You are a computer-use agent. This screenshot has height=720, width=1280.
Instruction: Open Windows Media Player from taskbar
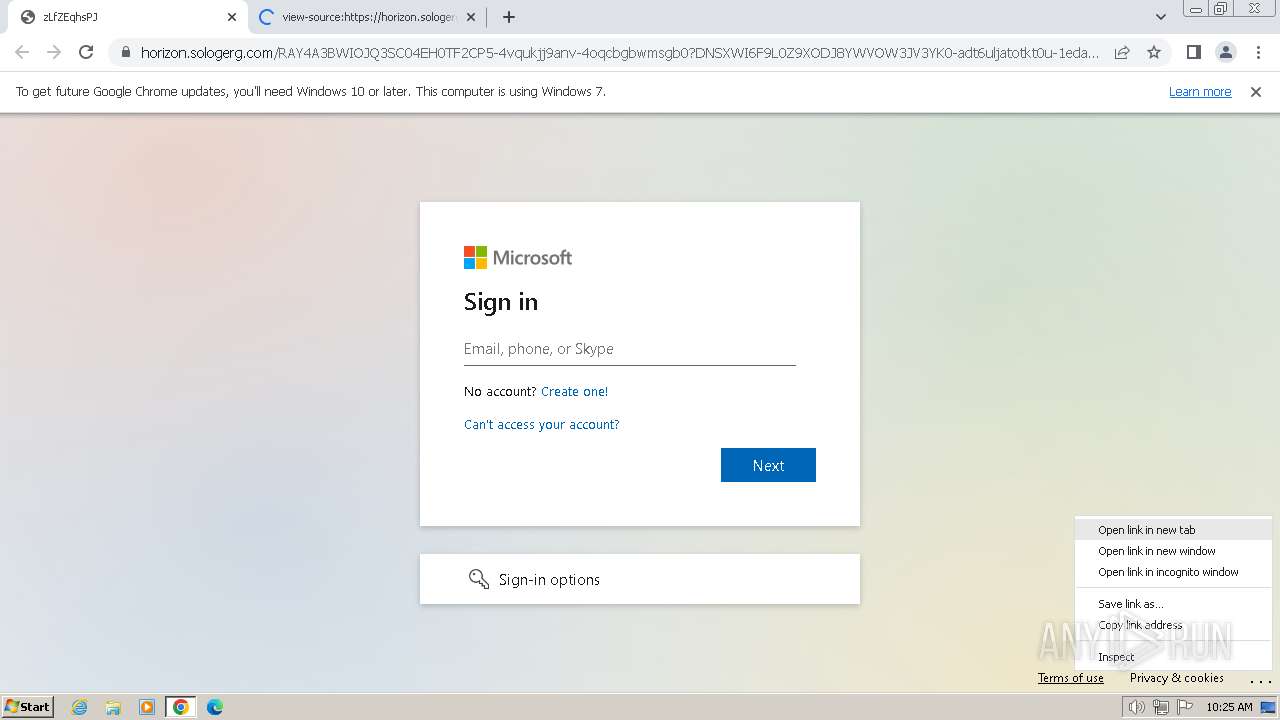147,707
